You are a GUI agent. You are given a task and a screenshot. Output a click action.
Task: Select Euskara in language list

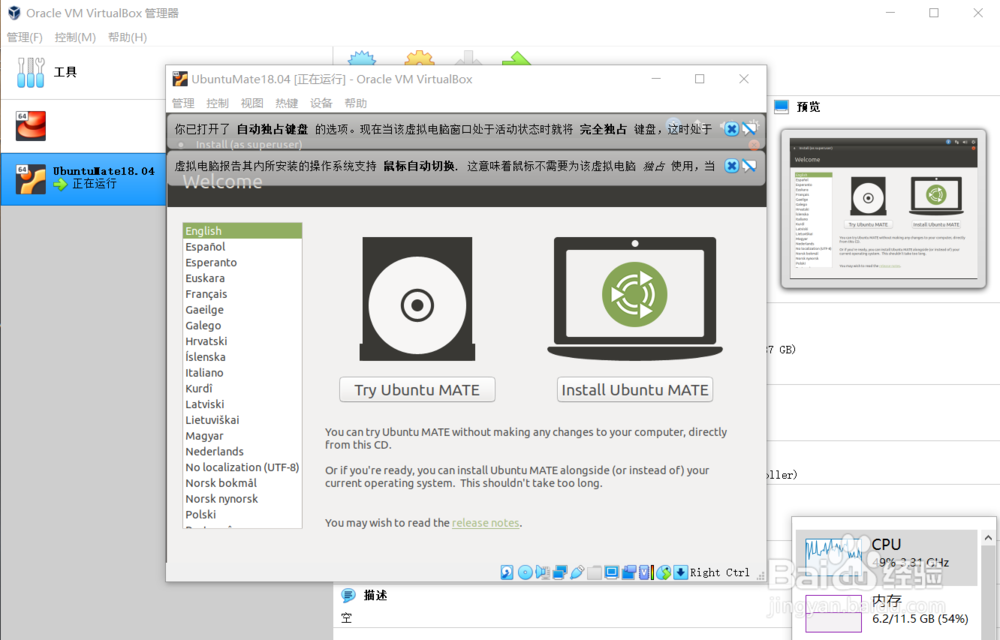(242, 278)
